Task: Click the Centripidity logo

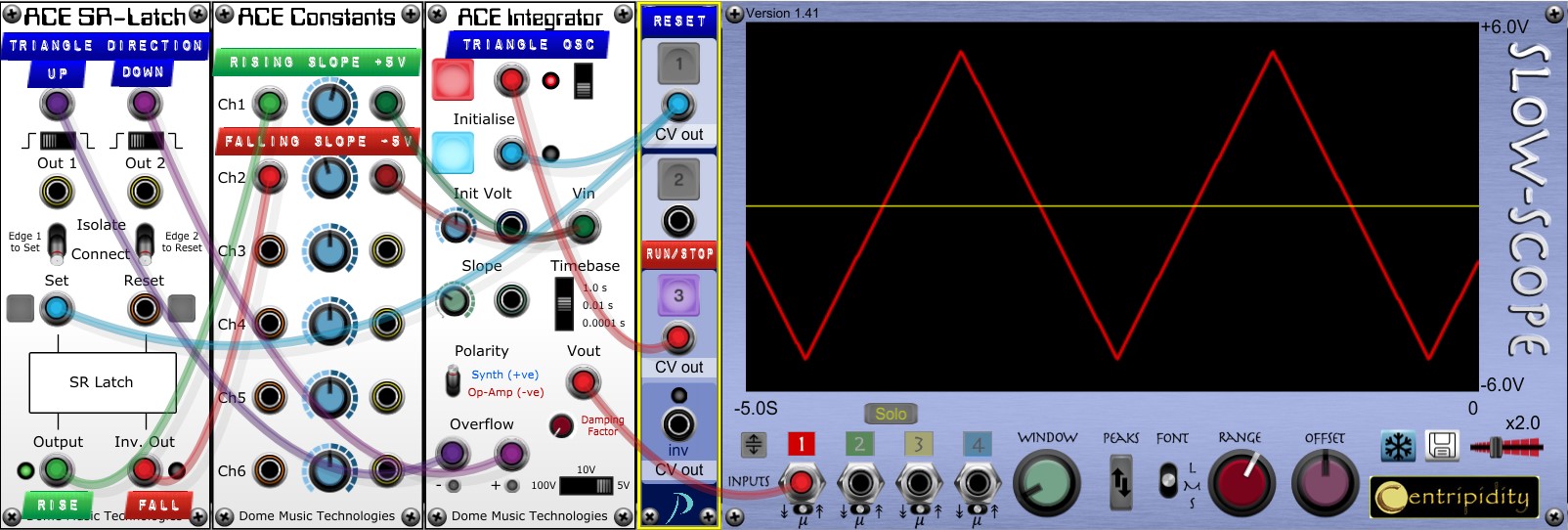Action: (1455, 497)
